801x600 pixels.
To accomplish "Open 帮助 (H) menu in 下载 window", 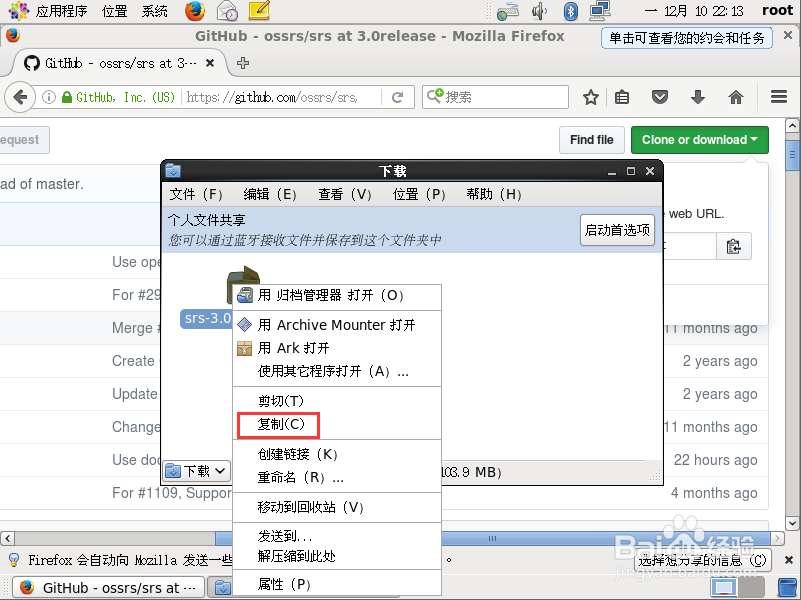I will [493, 194].
